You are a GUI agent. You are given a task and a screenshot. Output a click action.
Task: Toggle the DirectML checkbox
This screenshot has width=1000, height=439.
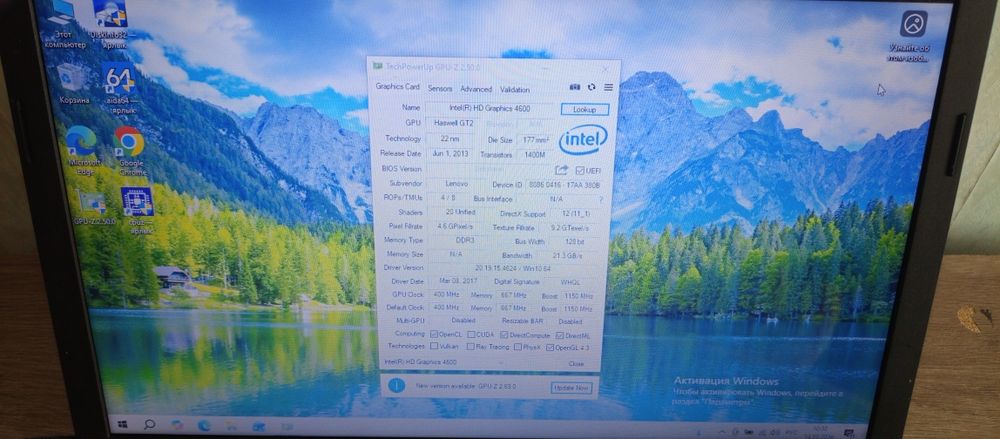[559, 336]
